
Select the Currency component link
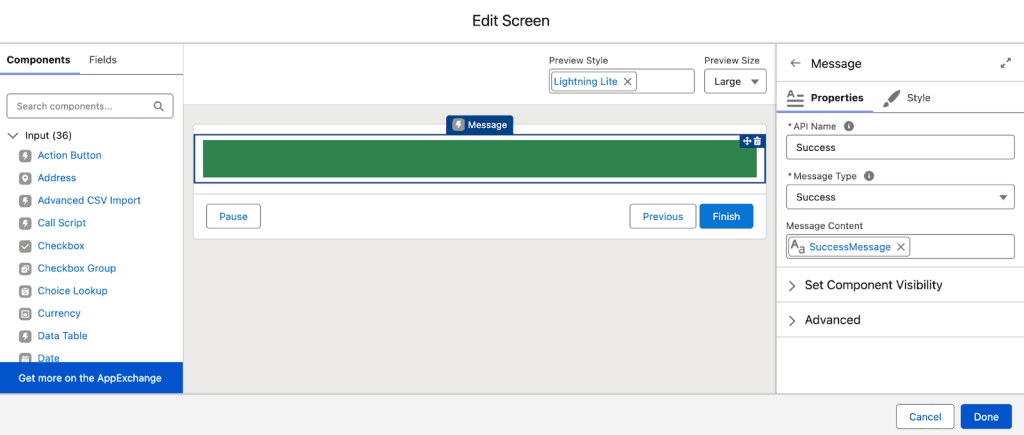[59, 313]
